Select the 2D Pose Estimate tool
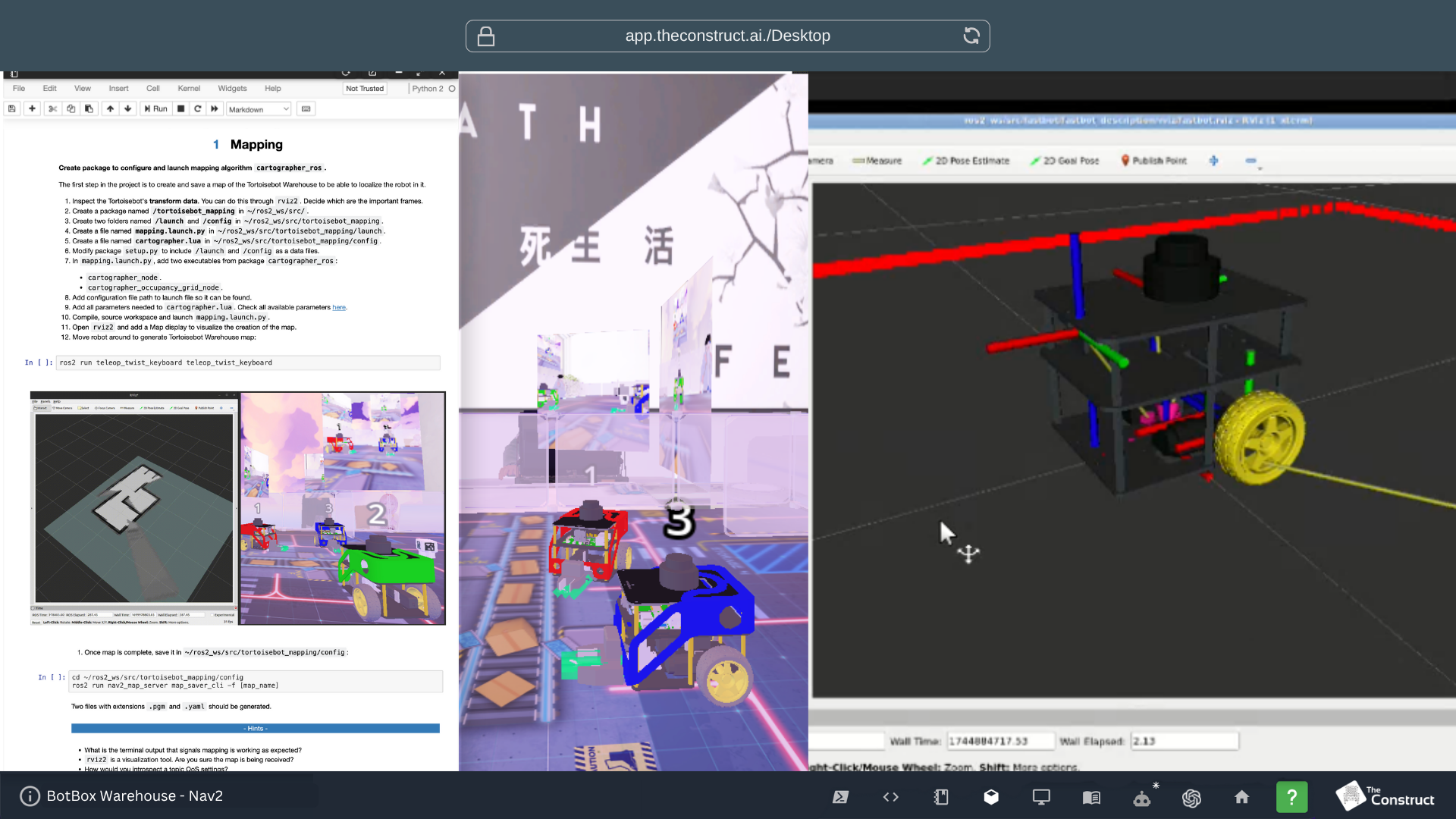Image resolution: width=1456 pixels, height=819 pixels. tap(966, 161)
